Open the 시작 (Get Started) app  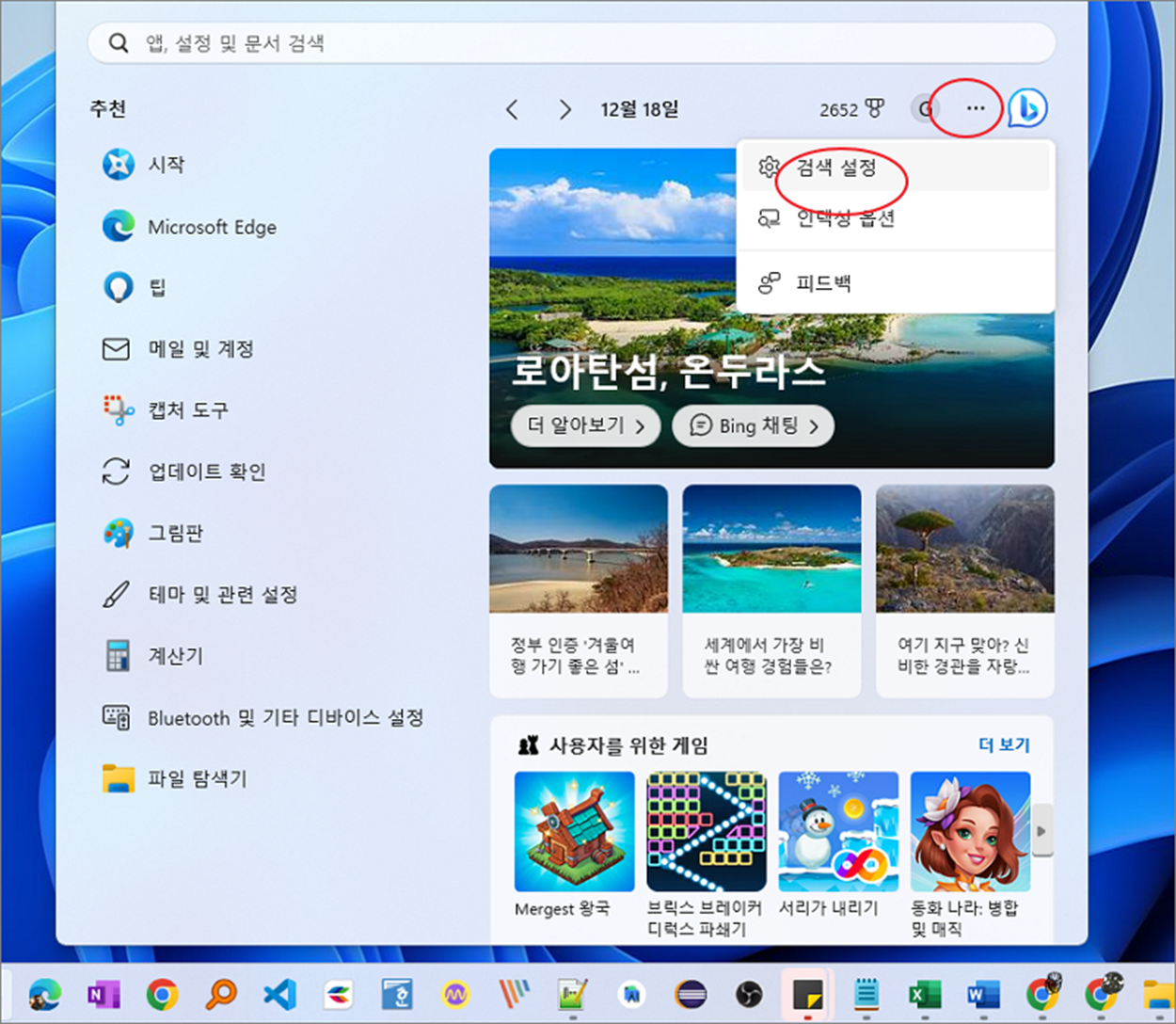[x=144, y=165]
